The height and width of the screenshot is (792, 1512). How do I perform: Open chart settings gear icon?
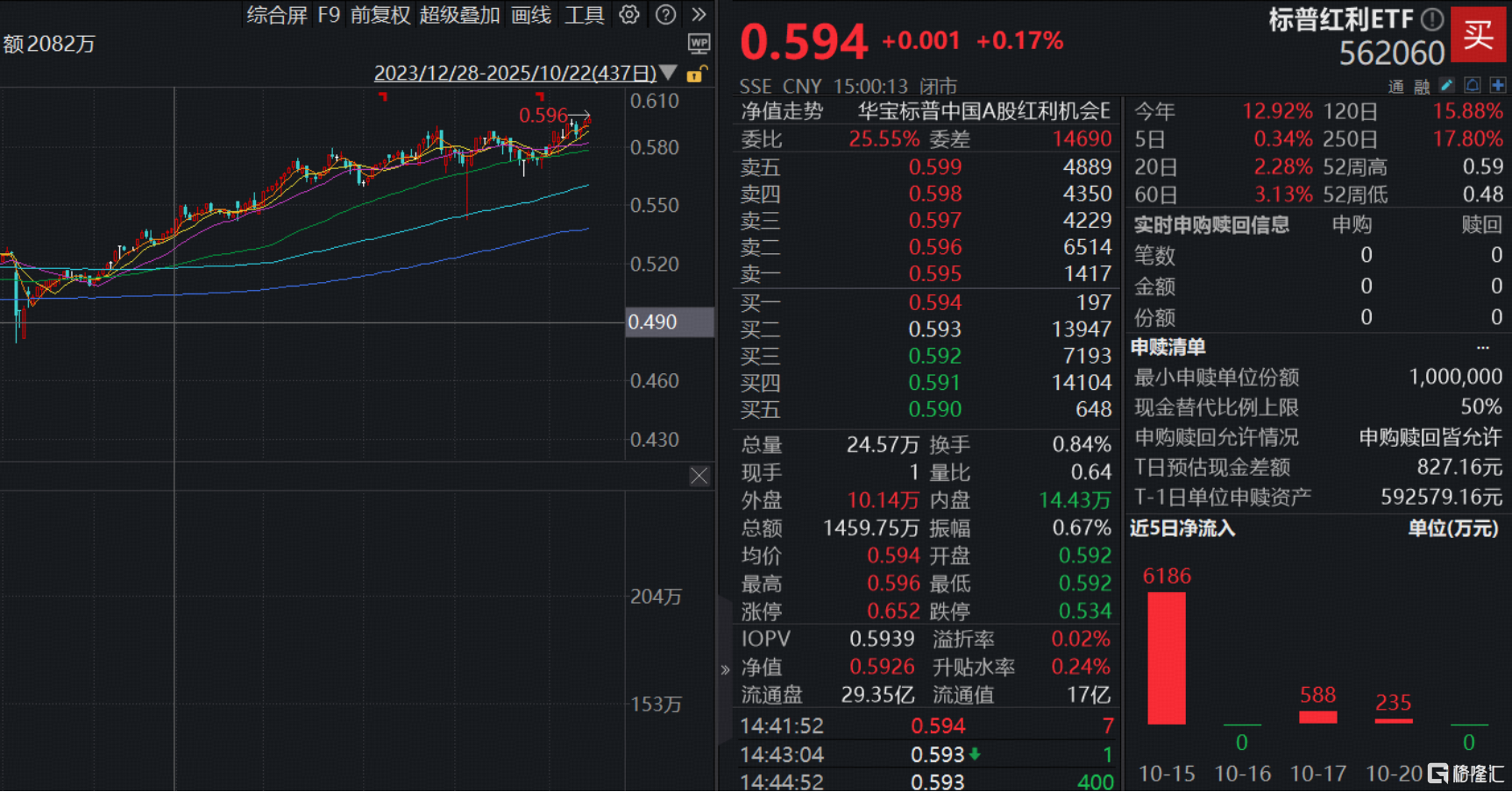point(628,15)
